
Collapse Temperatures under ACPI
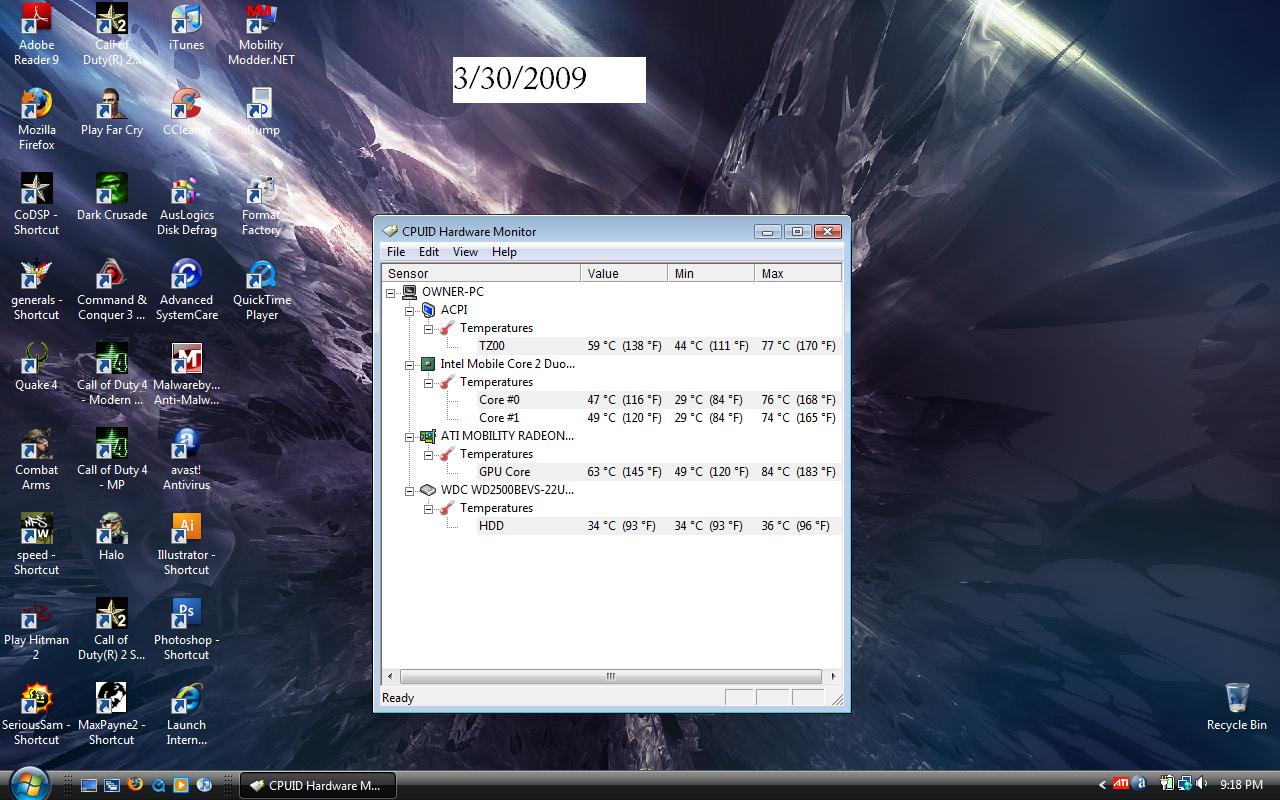pos(429,328)
